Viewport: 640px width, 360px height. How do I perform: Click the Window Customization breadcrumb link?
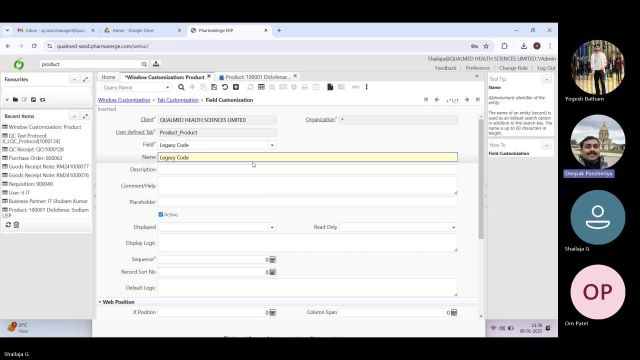pyautogui.click(x=124, y=100)
